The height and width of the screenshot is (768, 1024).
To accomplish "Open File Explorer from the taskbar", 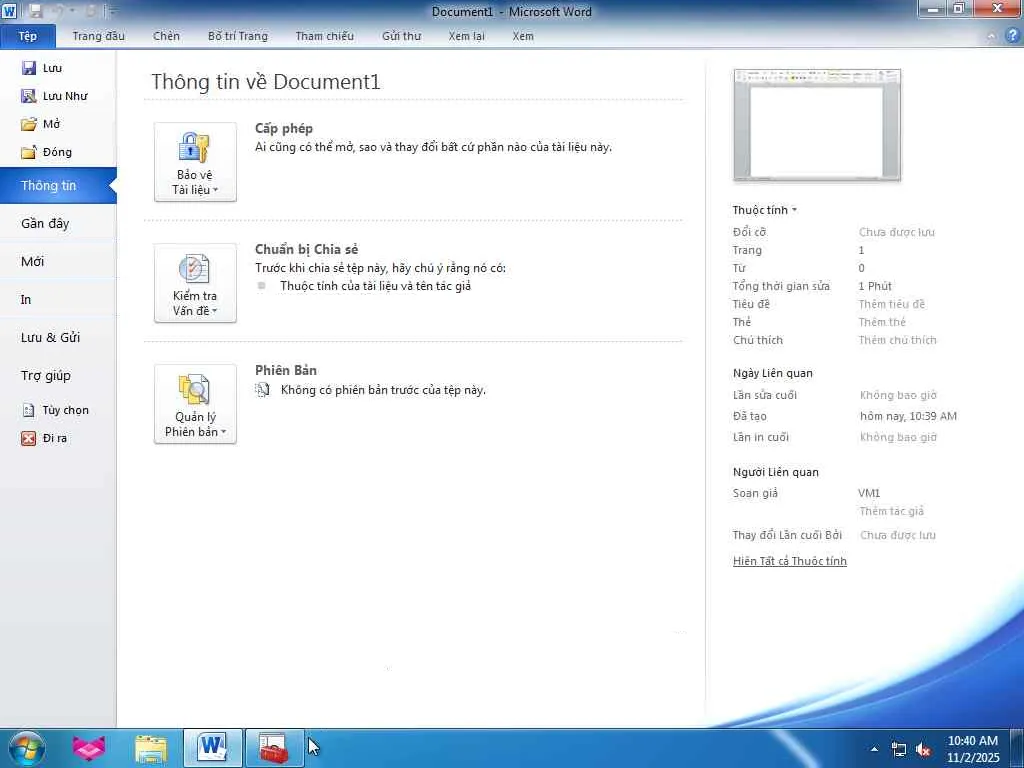I will [x=151, y=748].
